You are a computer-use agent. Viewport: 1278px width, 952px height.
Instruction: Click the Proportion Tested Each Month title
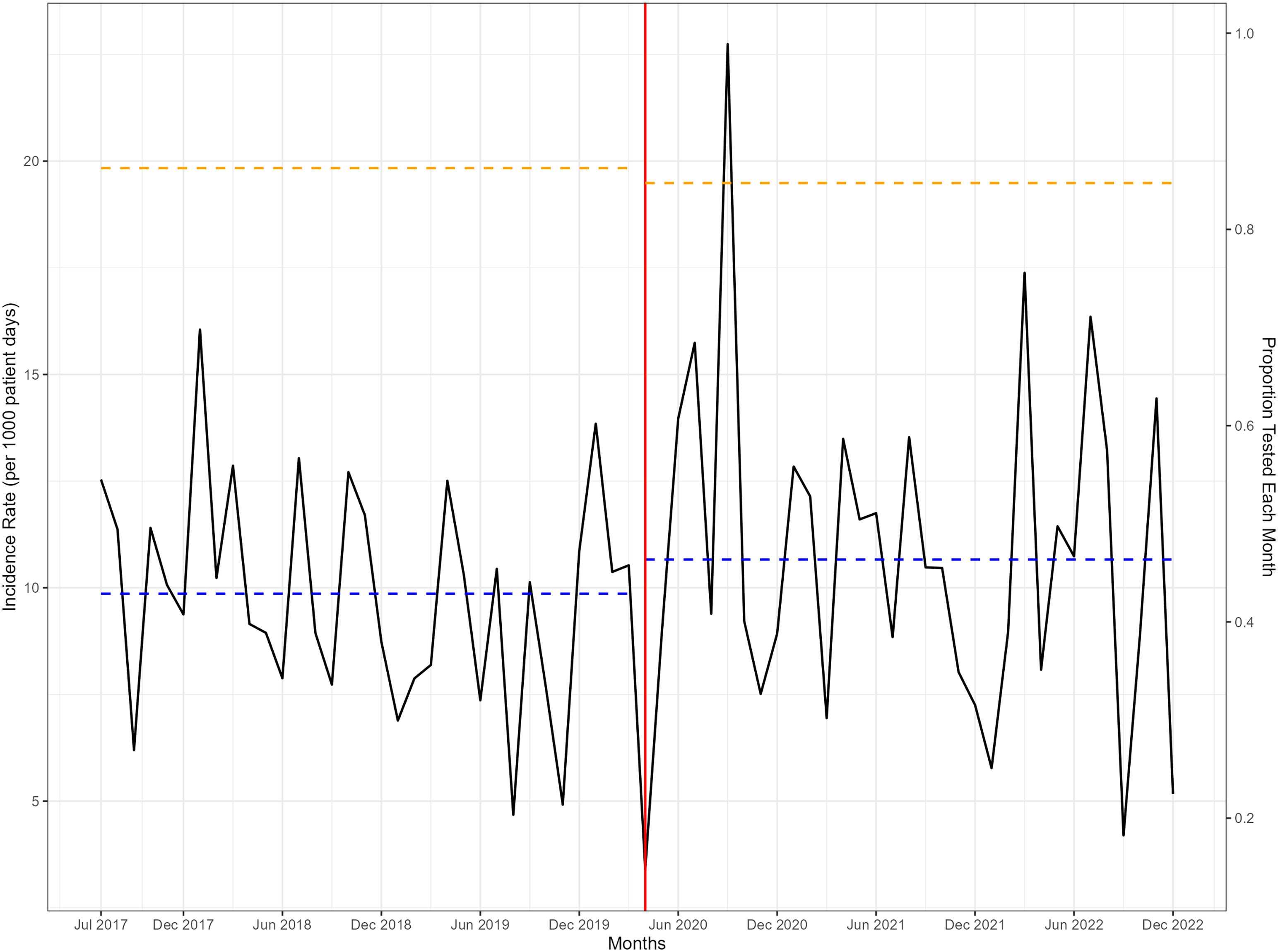1268,457
